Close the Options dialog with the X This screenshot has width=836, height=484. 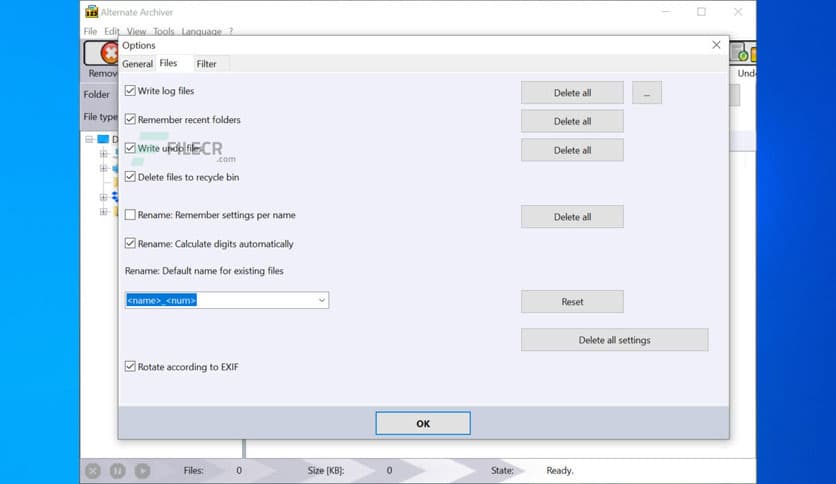pos(716,45)
